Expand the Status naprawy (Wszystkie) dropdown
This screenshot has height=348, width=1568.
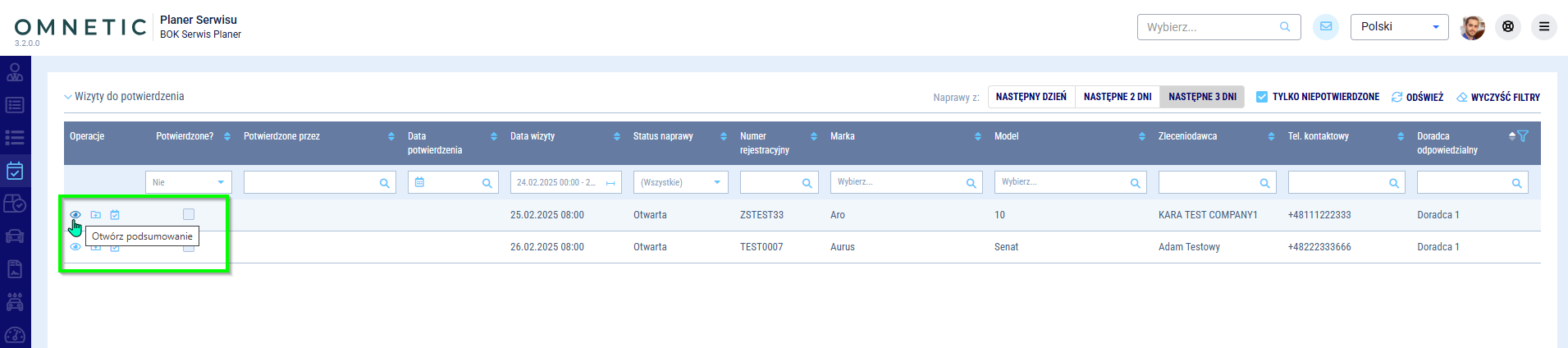coord(680,182)
